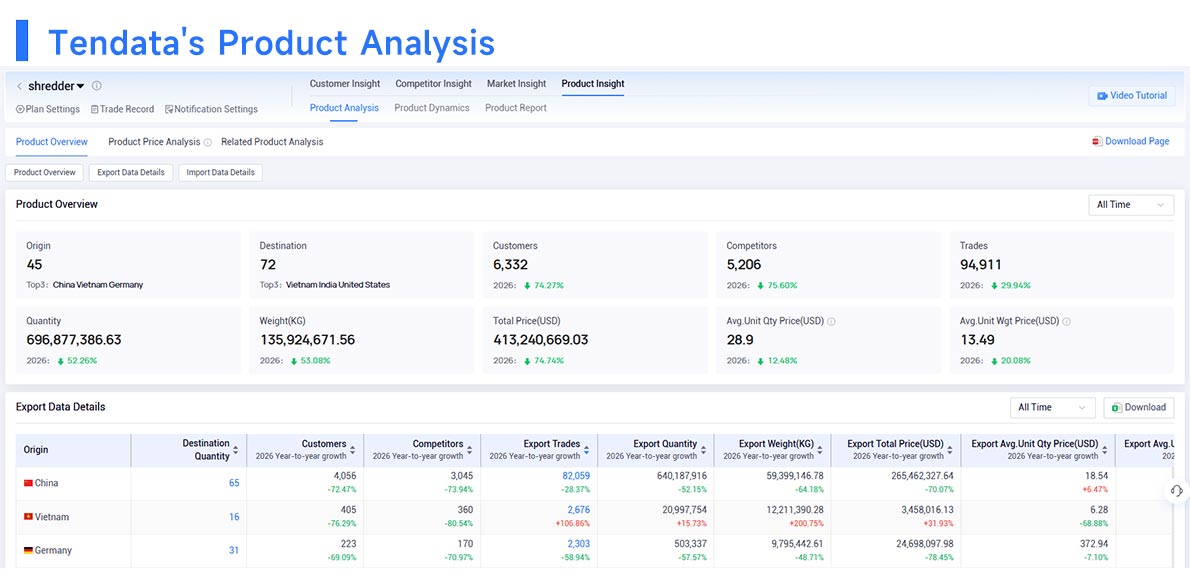Open Export Data Details All Time dropdown
The height and width of the screenshot is (582, 1190).
1053,407
